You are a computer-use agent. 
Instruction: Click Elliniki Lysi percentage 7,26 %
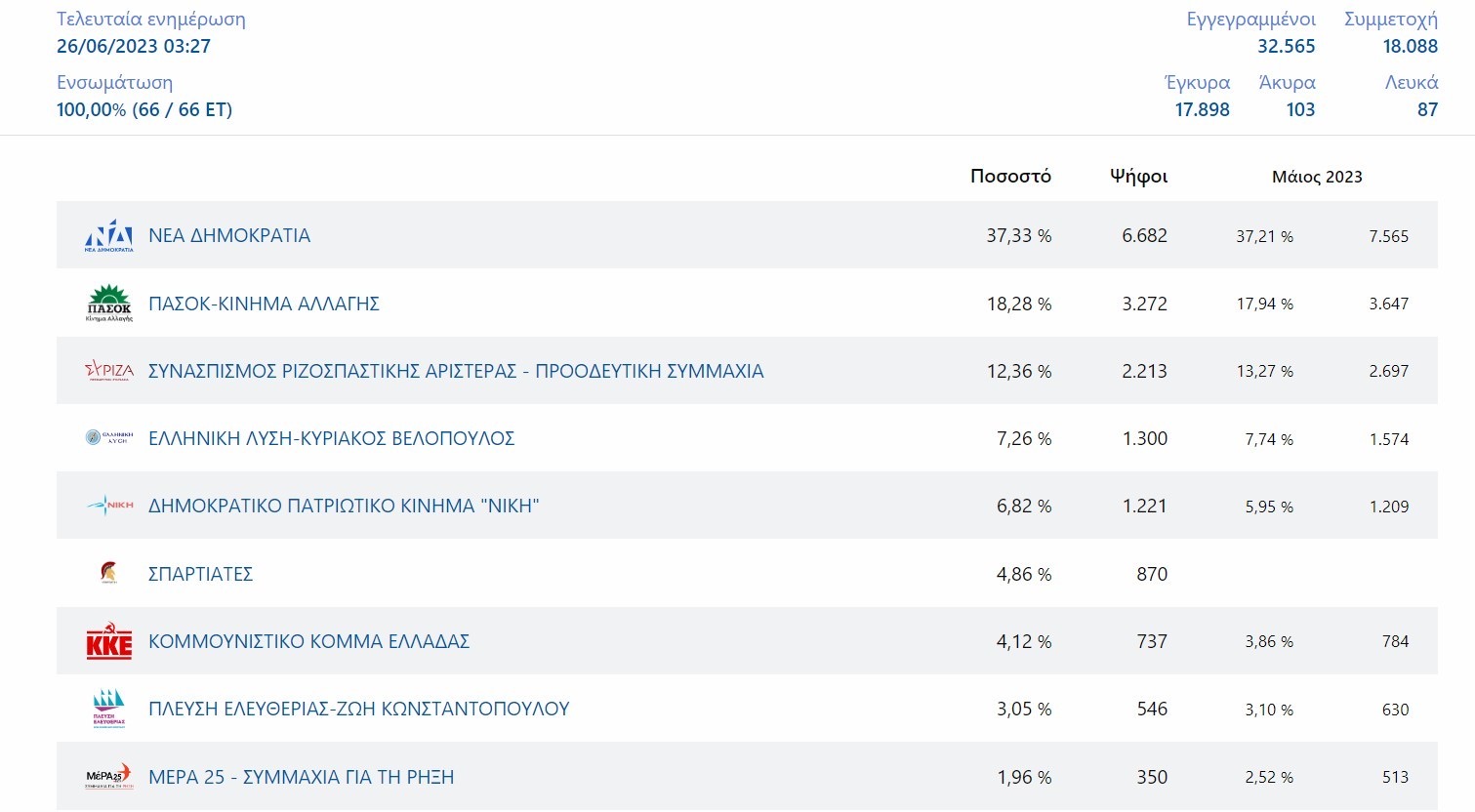tap(1024, 438)
